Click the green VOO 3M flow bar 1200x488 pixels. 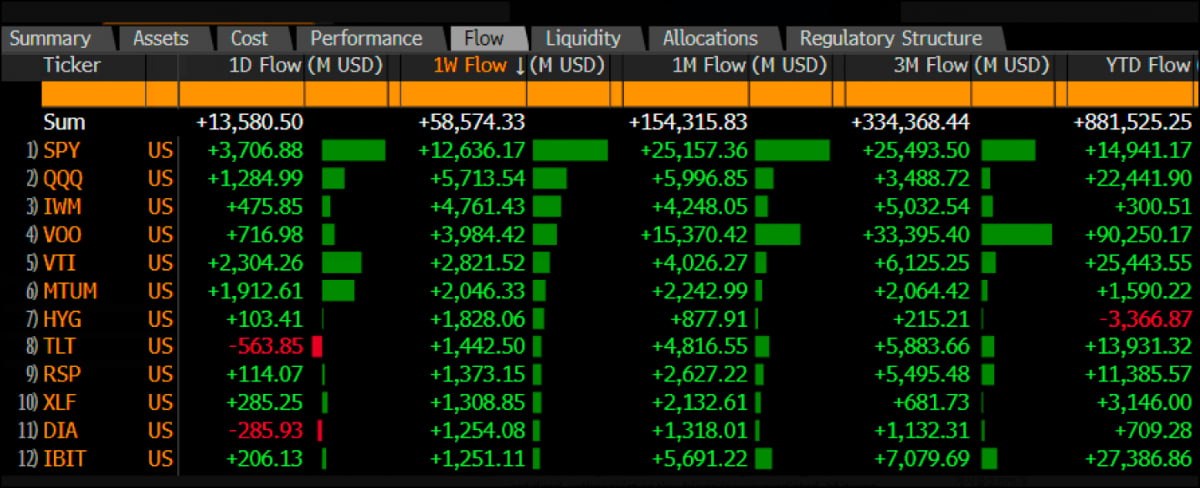pyautogui.click(x=1017, y=235)
